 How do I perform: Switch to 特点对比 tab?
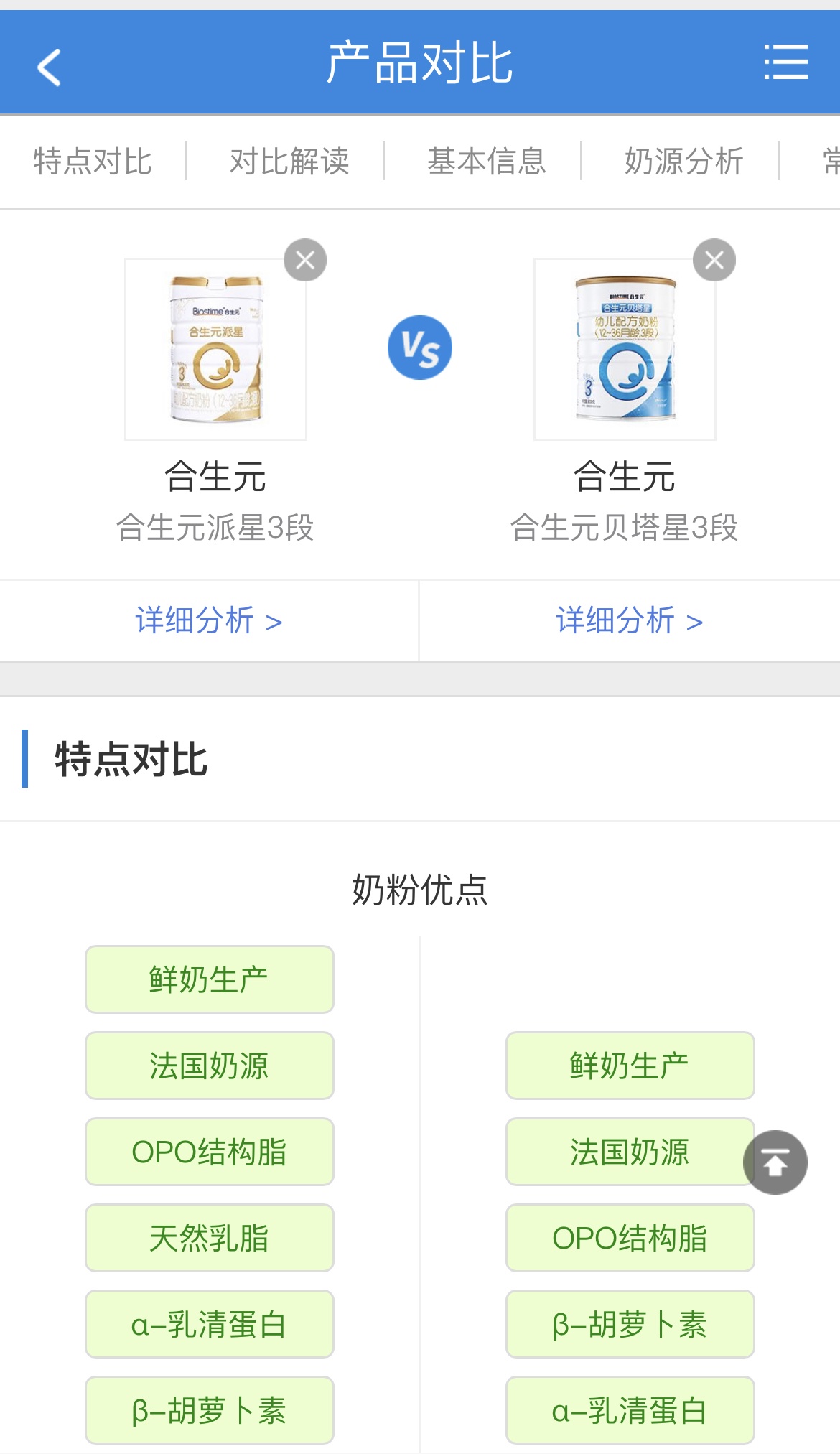point(93,161)
